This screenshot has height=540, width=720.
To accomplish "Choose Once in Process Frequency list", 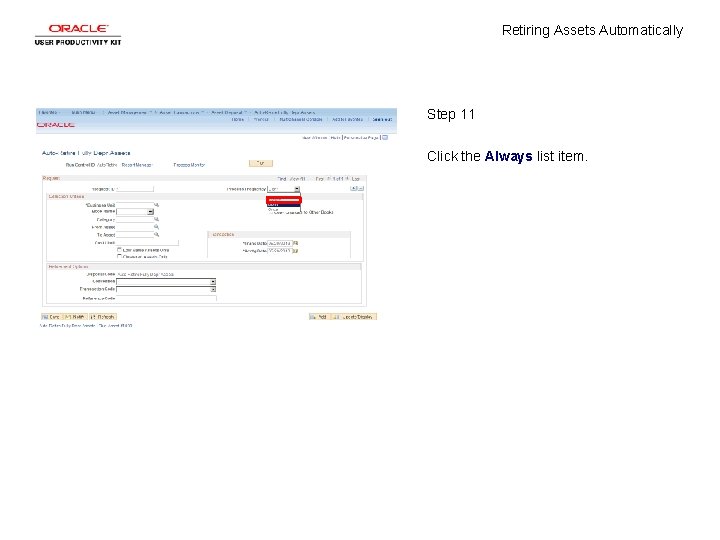I will point(284,209).
